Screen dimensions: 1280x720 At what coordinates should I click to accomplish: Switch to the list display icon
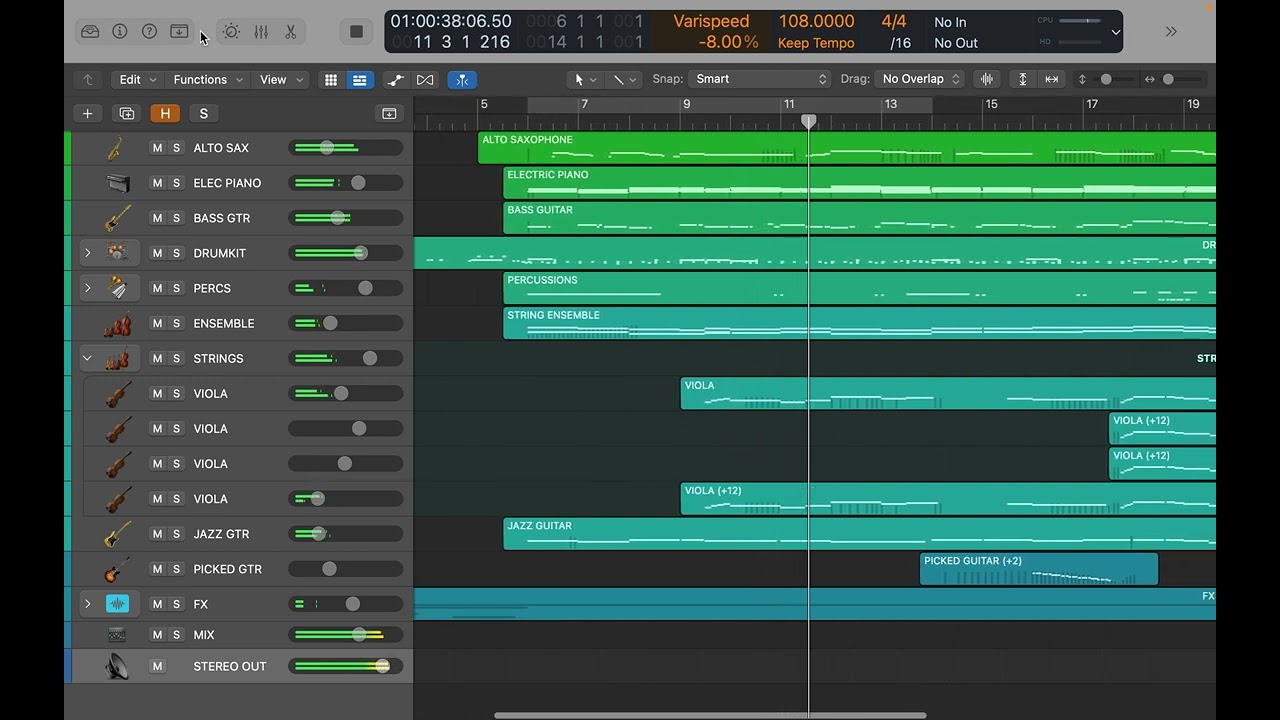[360, 80]
